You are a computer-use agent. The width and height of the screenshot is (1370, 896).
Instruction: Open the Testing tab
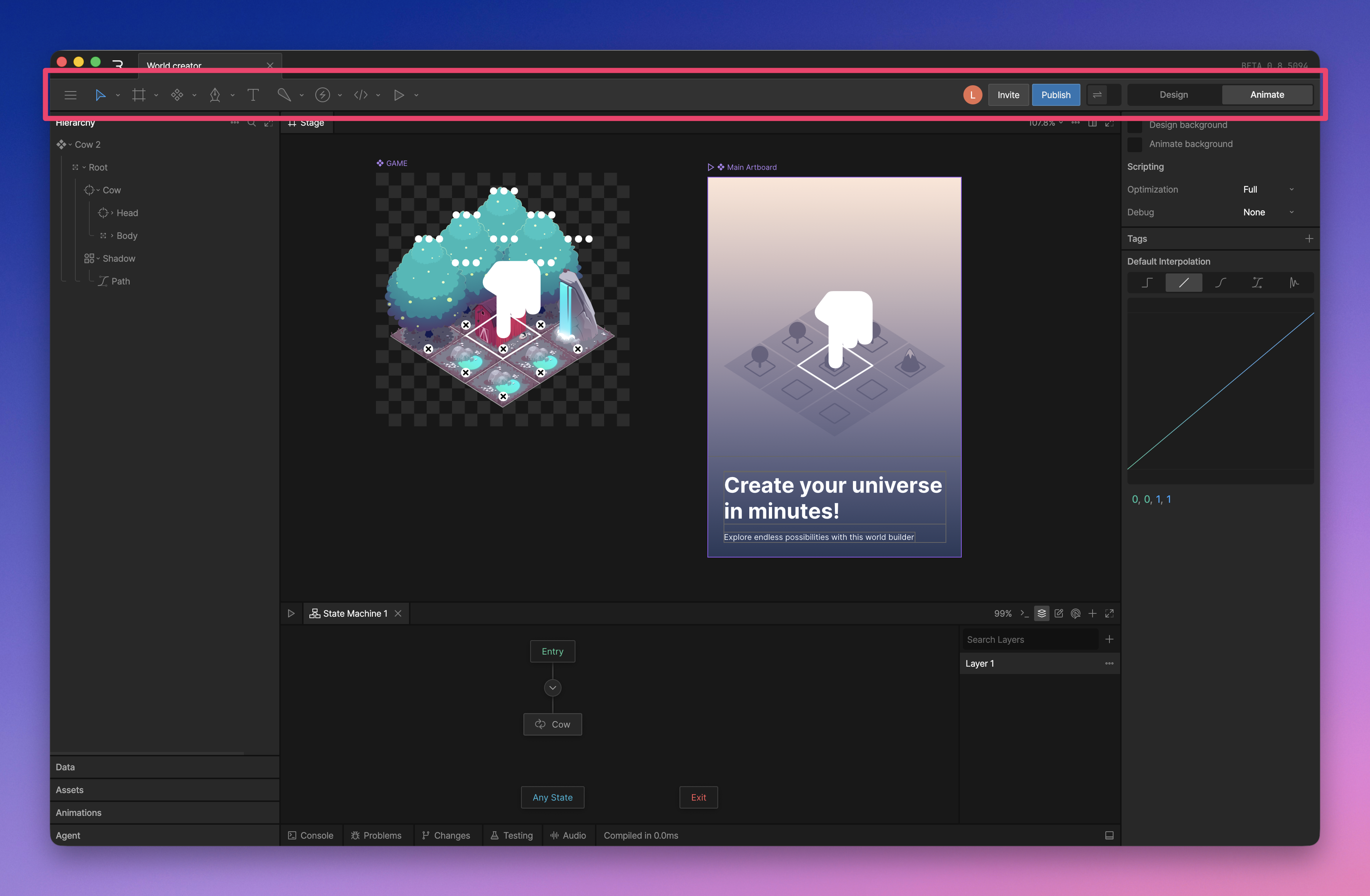512,835
